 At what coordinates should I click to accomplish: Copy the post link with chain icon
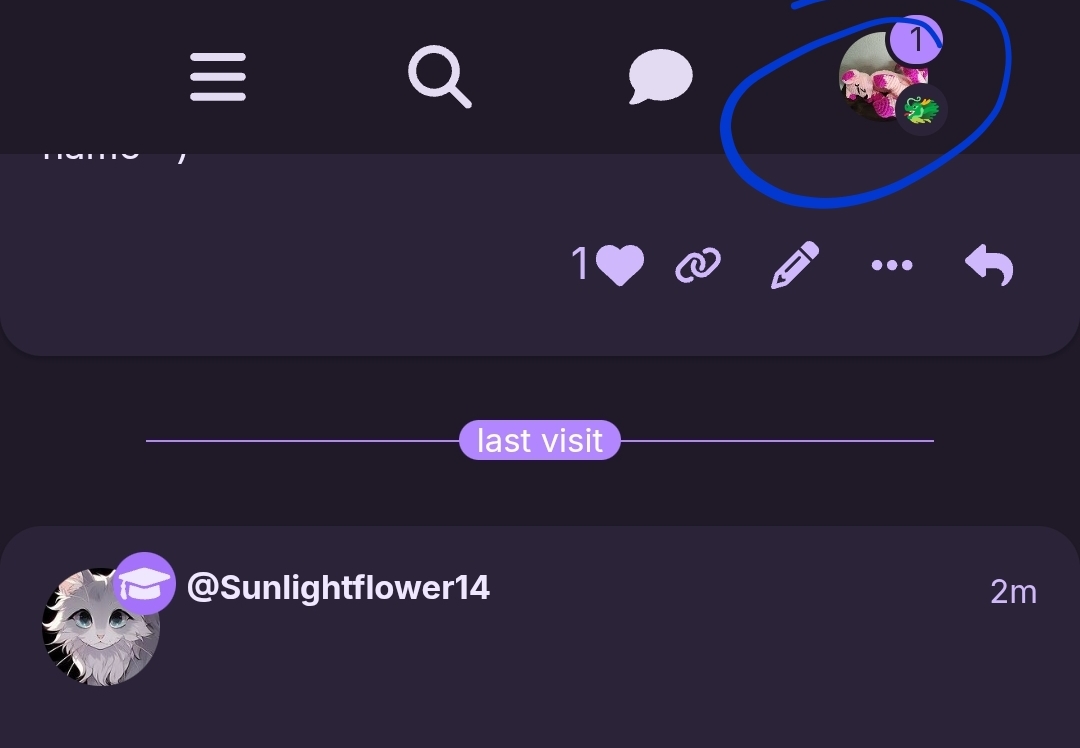click(x=698, y=264)
